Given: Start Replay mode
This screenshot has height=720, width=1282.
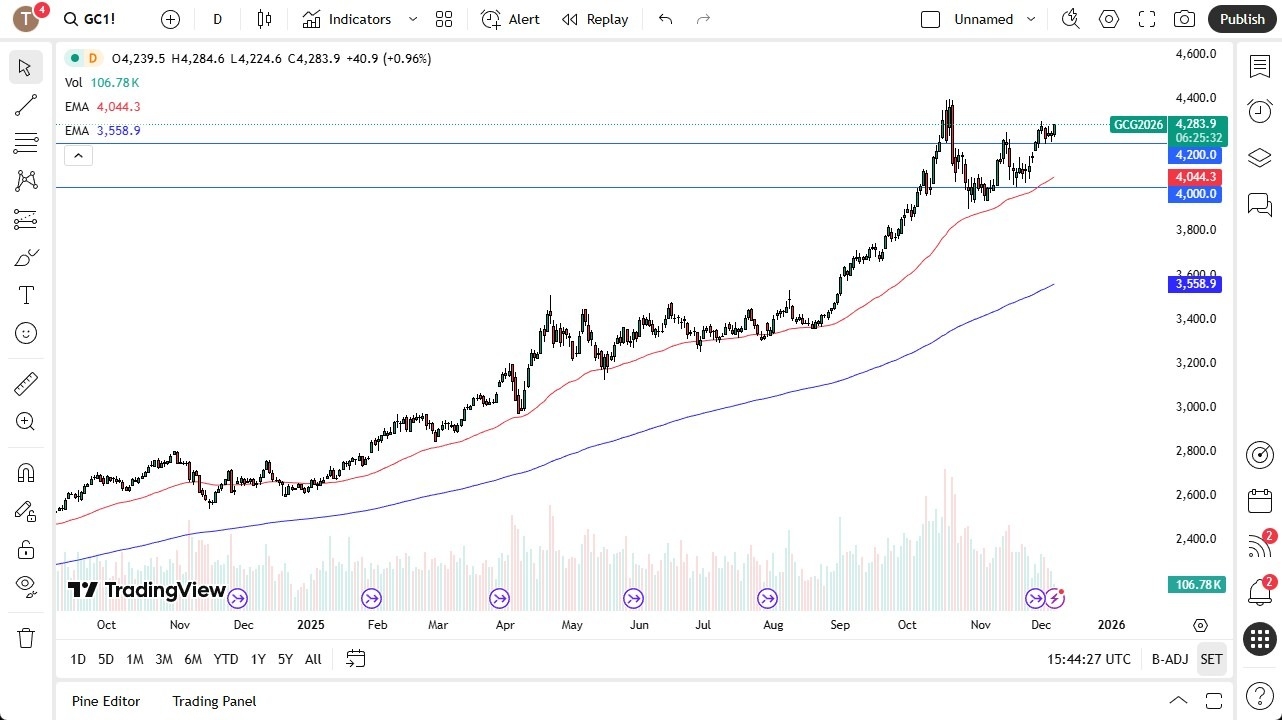Looking at the screenshot, I should pyautogui.click(x=595, y=19).
